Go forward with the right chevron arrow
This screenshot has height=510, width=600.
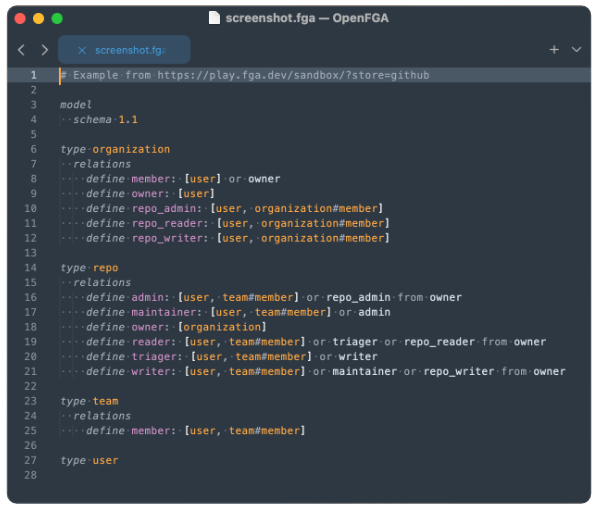tap(45, 50)
